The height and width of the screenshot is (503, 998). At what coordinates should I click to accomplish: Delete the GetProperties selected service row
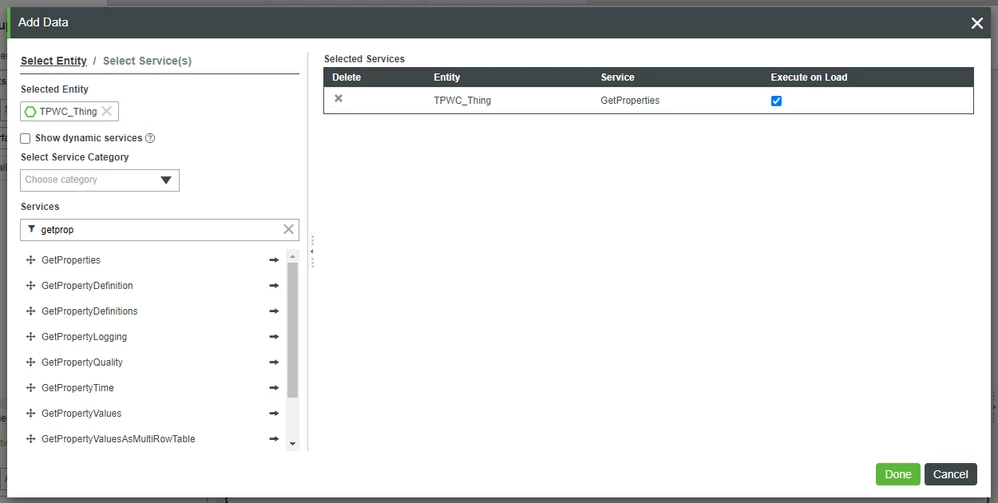point(339,98)
